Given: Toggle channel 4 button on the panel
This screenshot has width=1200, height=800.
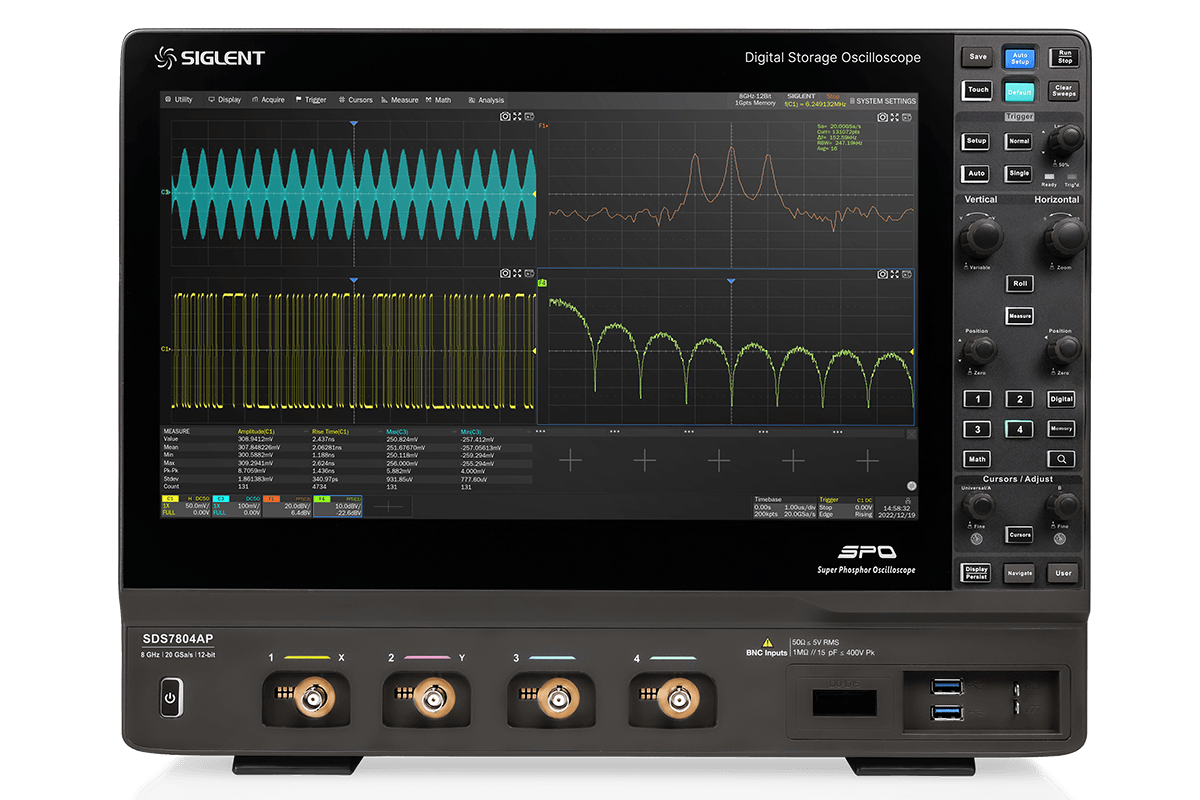Looking at the screenshot, I should 1019,429.
